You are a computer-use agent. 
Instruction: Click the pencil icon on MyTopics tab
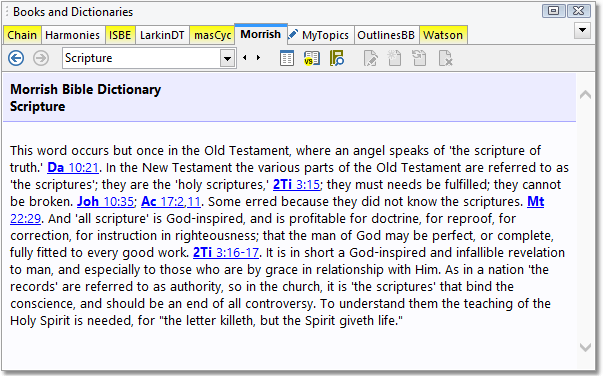pyautogui.click(x=293, y=34)
